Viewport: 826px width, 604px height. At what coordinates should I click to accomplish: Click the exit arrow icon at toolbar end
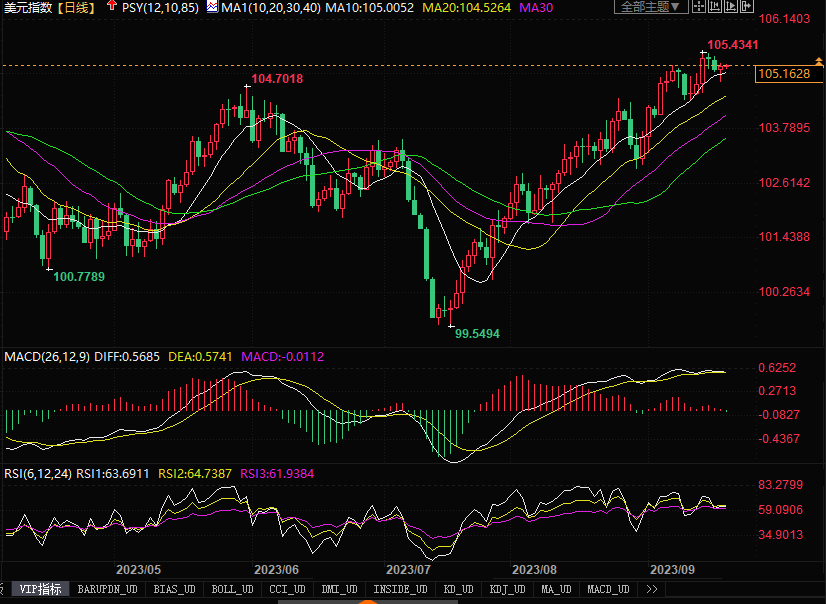coord(746,6)
